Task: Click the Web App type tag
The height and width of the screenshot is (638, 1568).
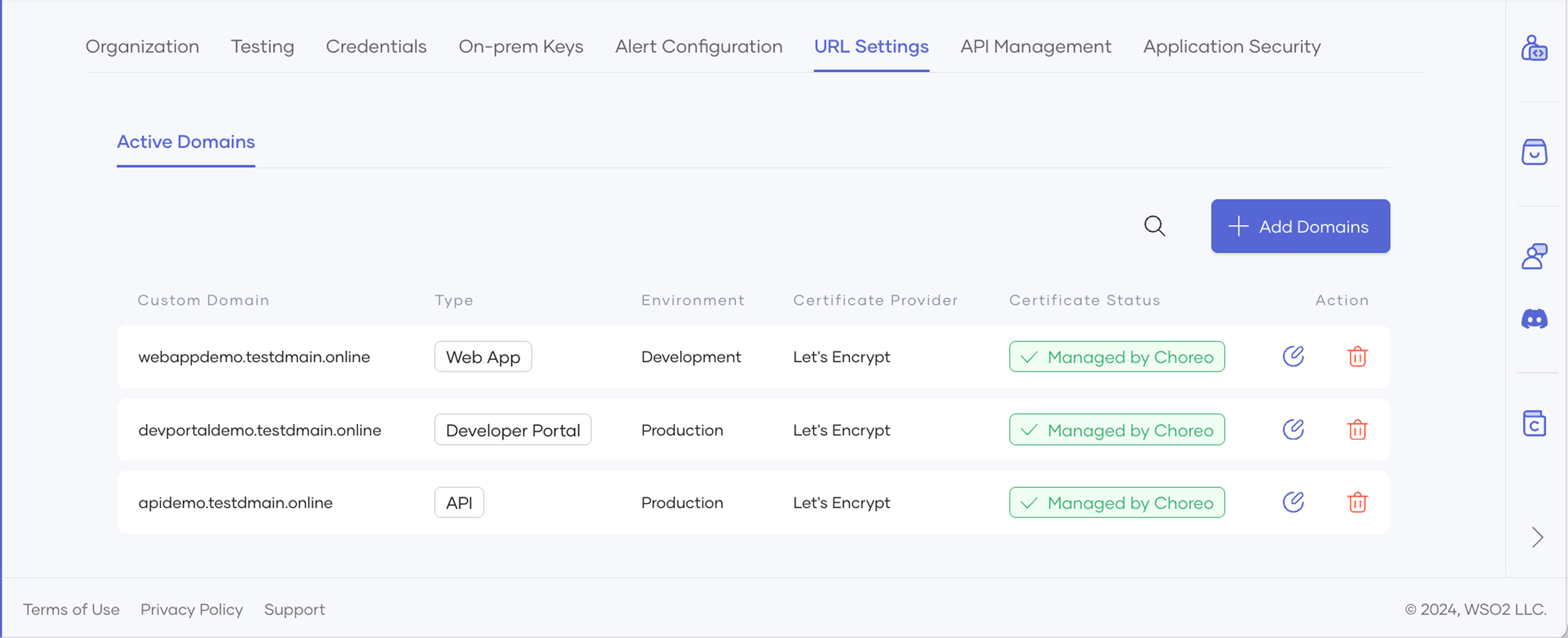Action: pyautogui.click(x=482, y=356)
